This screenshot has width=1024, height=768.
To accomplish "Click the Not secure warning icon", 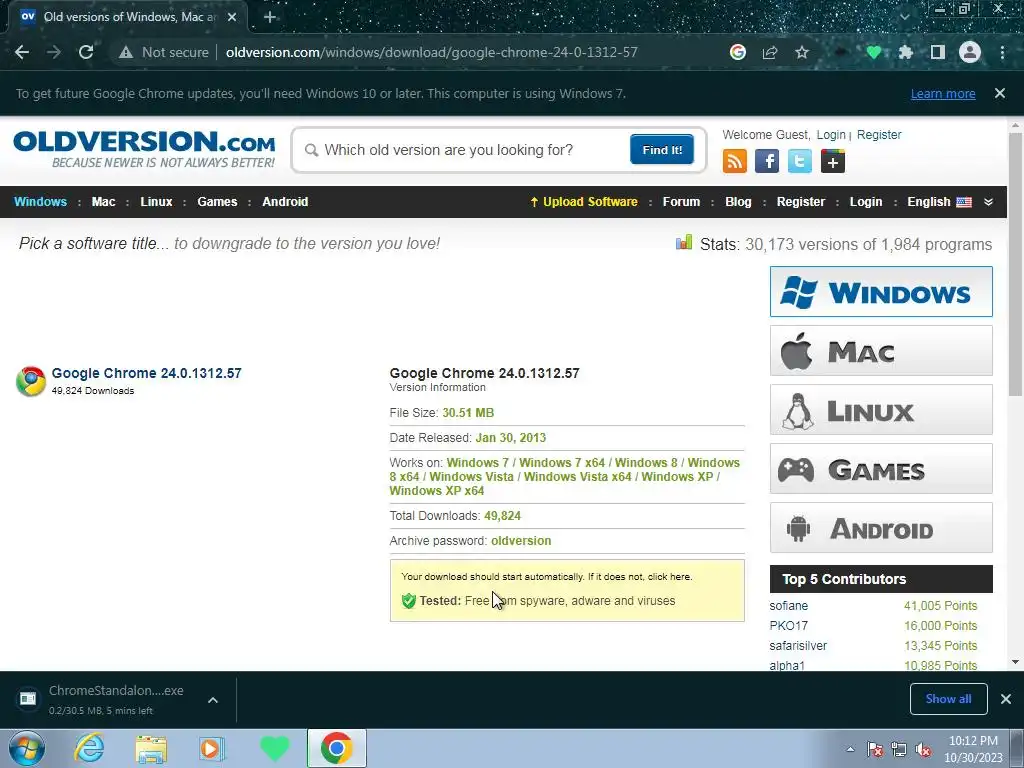I will (x=126, y=52).
